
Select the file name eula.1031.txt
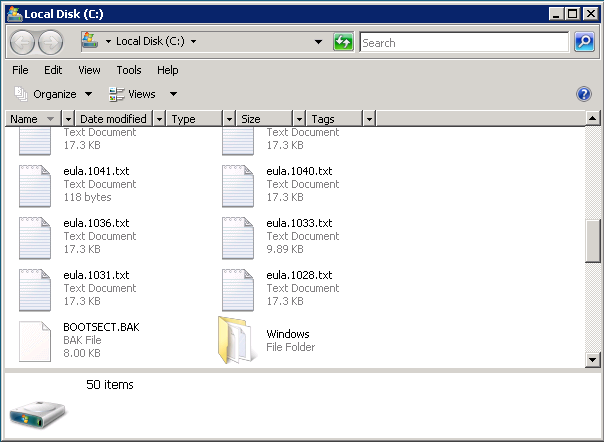click(96, 275)
